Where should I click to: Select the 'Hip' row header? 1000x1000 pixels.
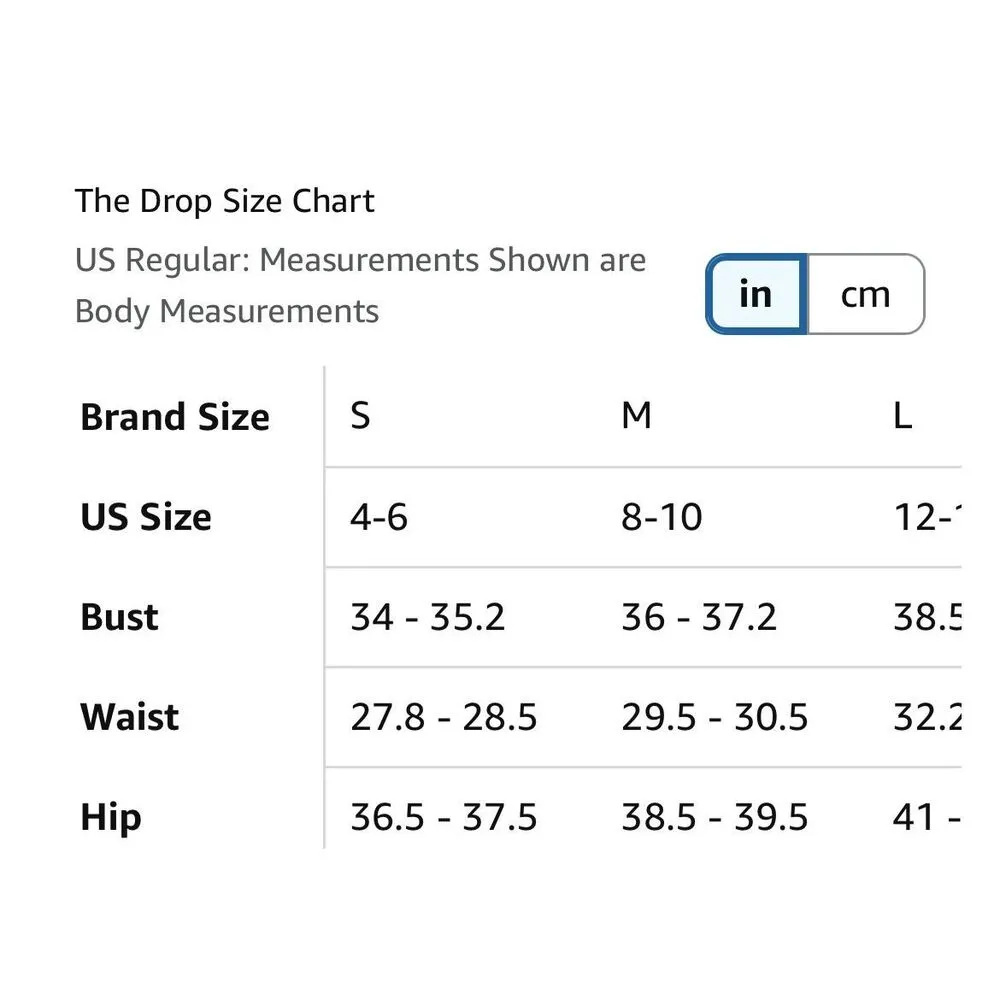tap(111, 817)
